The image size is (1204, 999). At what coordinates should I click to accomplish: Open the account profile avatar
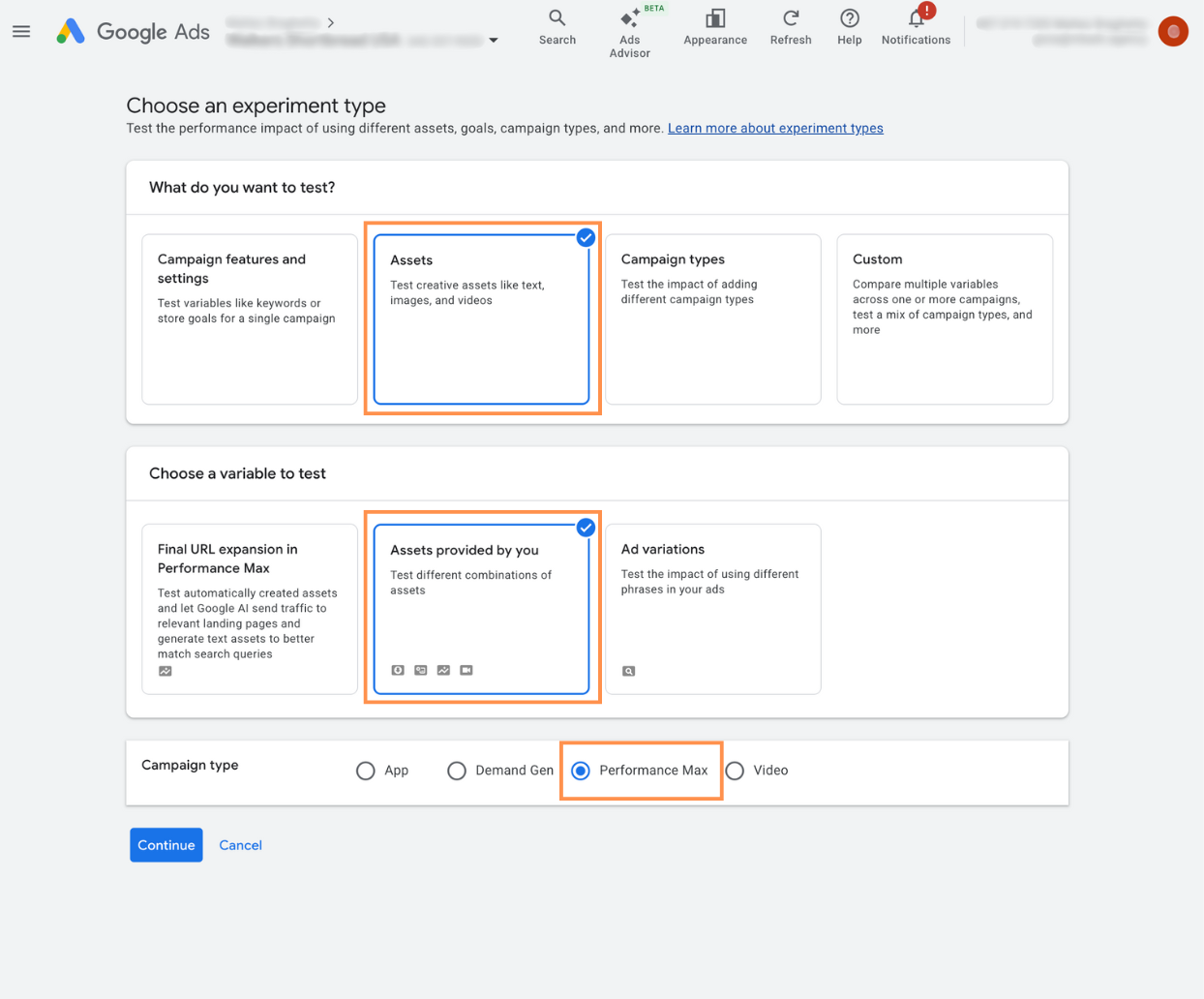tap(1173, 32)
